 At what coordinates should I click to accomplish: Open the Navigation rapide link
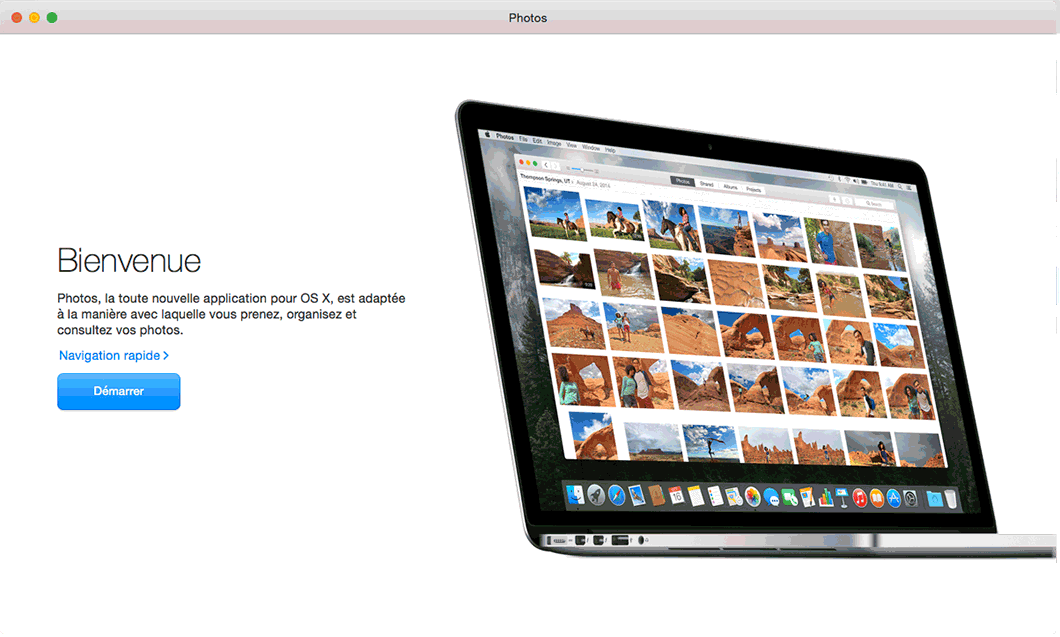click(x=113, y=355)
